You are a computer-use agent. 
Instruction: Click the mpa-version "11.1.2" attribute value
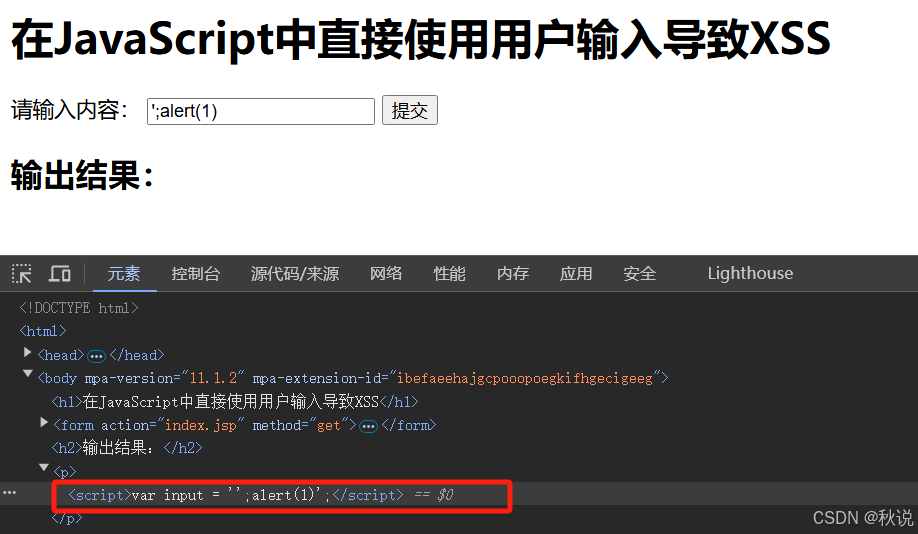pyautogui.click(x=213, y=378)
